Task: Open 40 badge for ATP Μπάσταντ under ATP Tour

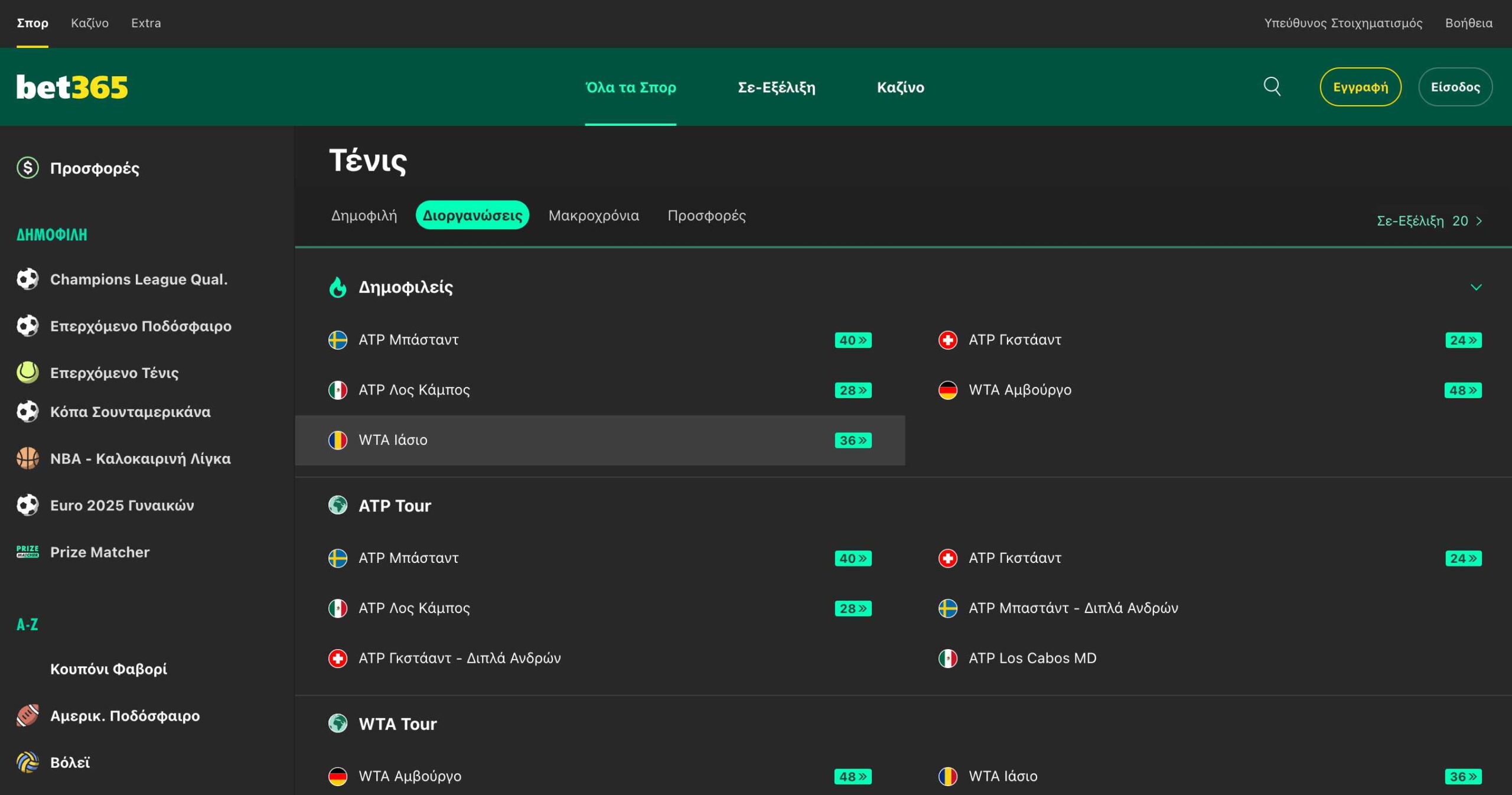Action: (853, 558)
